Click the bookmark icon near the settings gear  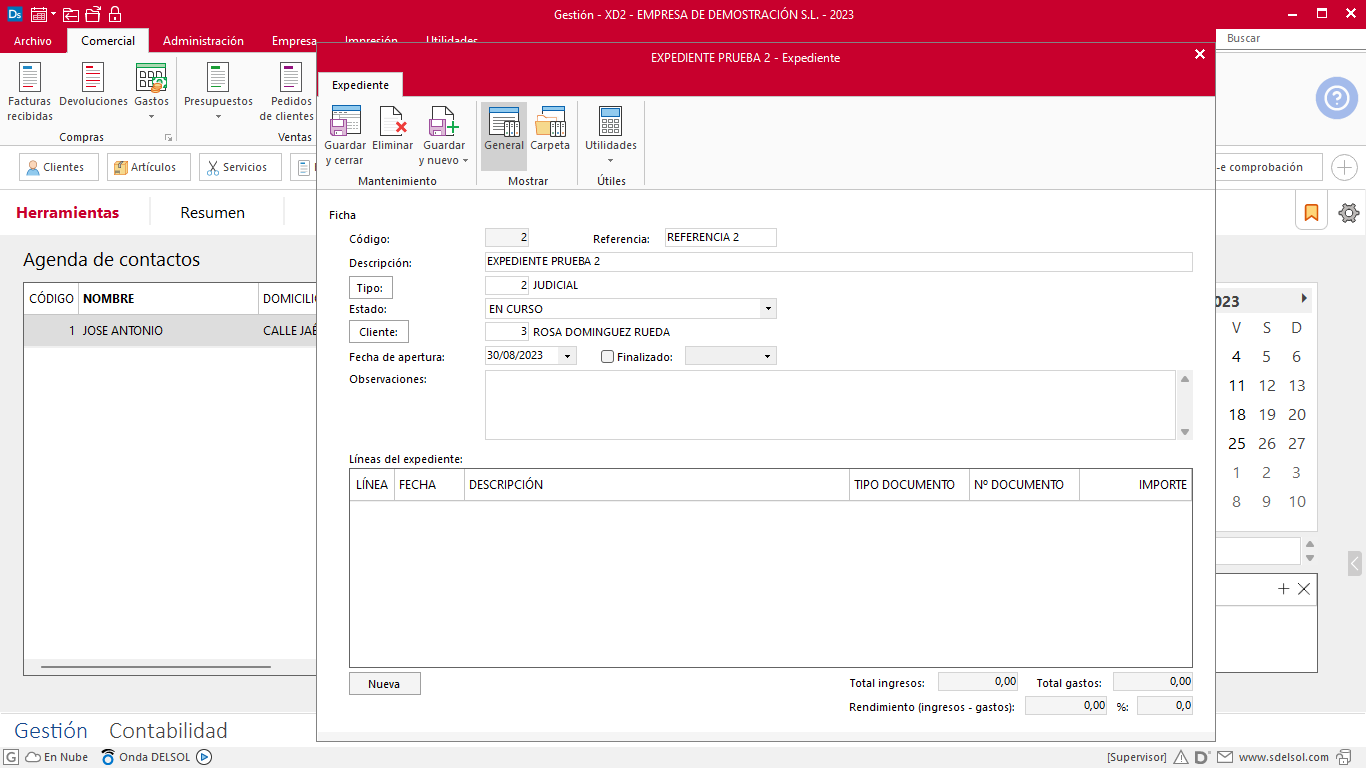1311,213
